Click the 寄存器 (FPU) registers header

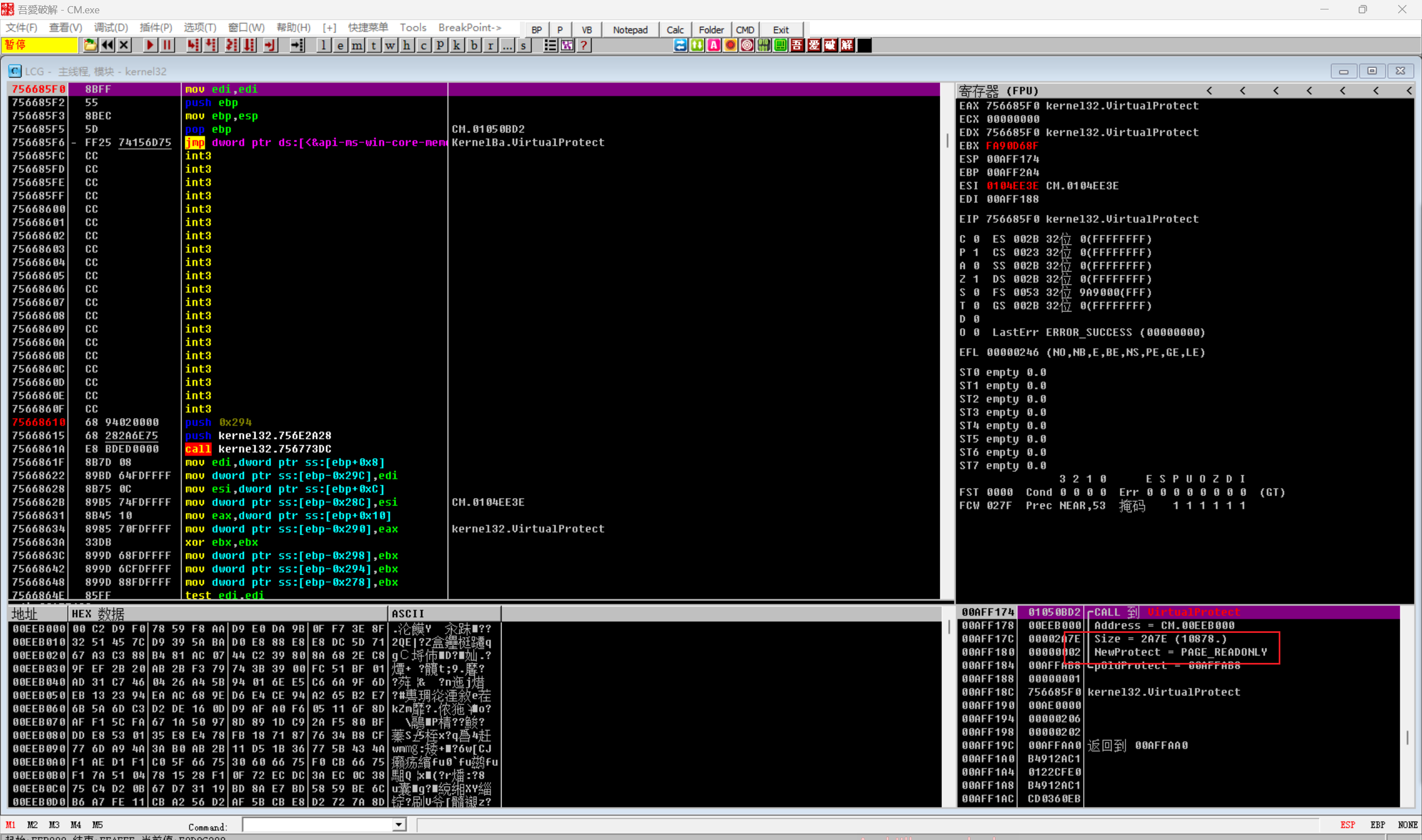pos(998,90)
